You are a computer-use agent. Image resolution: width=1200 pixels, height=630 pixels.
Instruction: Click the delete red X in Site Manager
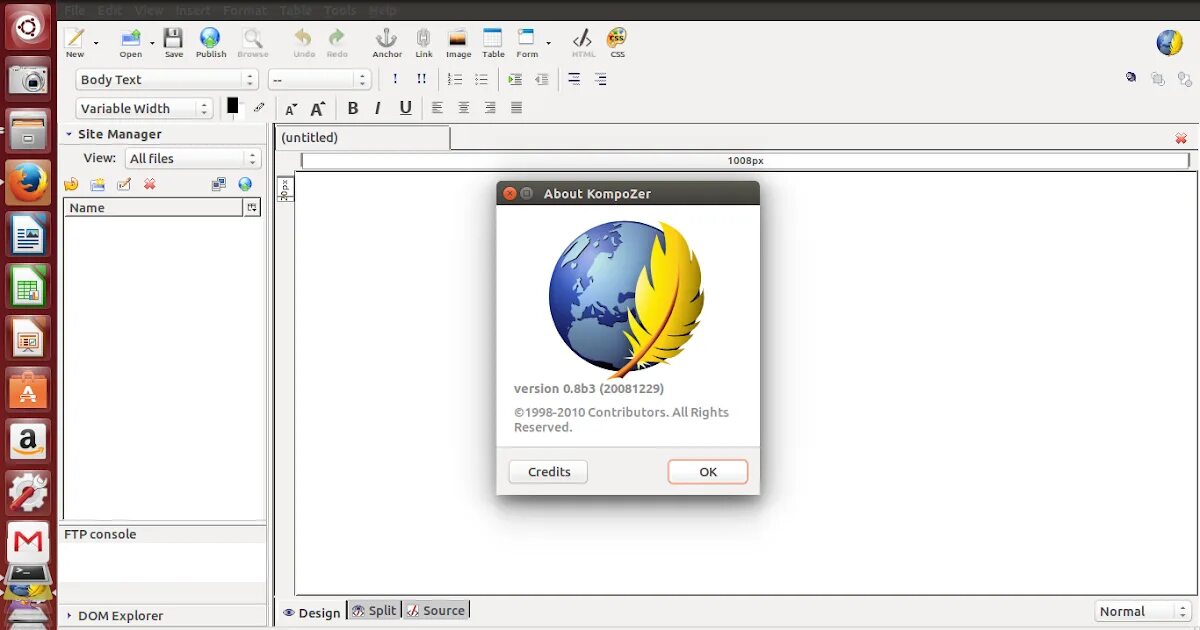[150, 184]
